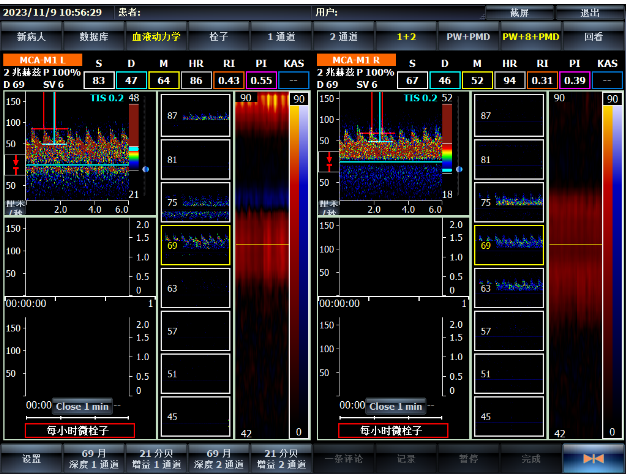
Task: Select depth 45 thumbnail in MCA-M1 R panel
Action: [509, 417]
